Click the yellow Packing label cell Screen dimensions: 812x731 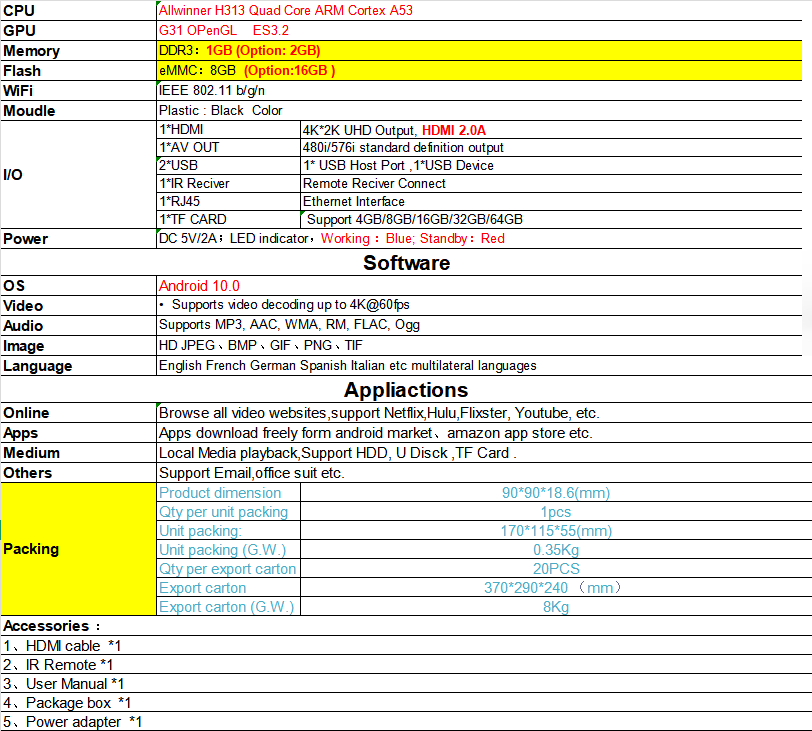tap(78, 549)
